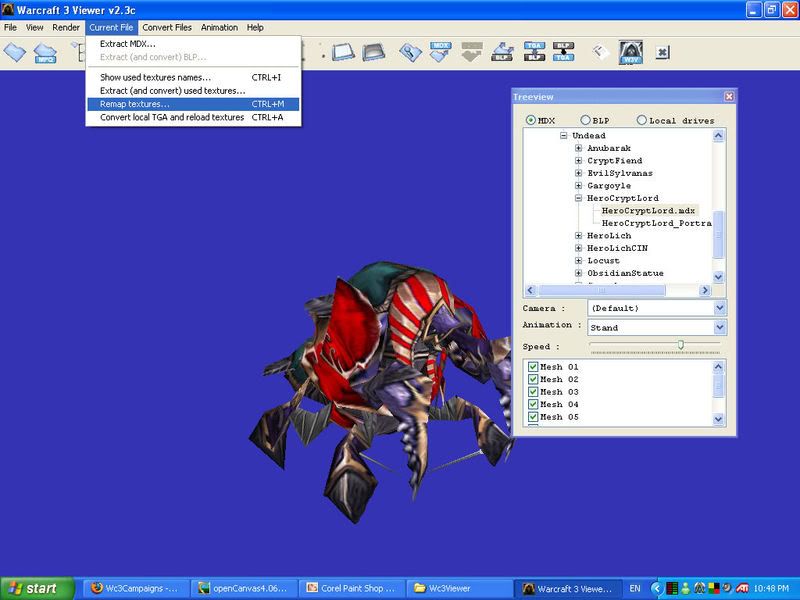Close the Treeview panel
800x600 pixels.
pyautogui.click(x=729, y=96)
